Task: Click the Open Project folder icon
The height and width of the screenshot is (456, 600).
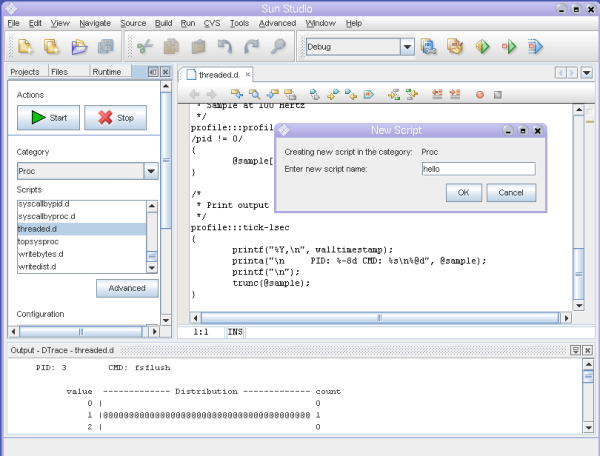Action: (79, 47)
